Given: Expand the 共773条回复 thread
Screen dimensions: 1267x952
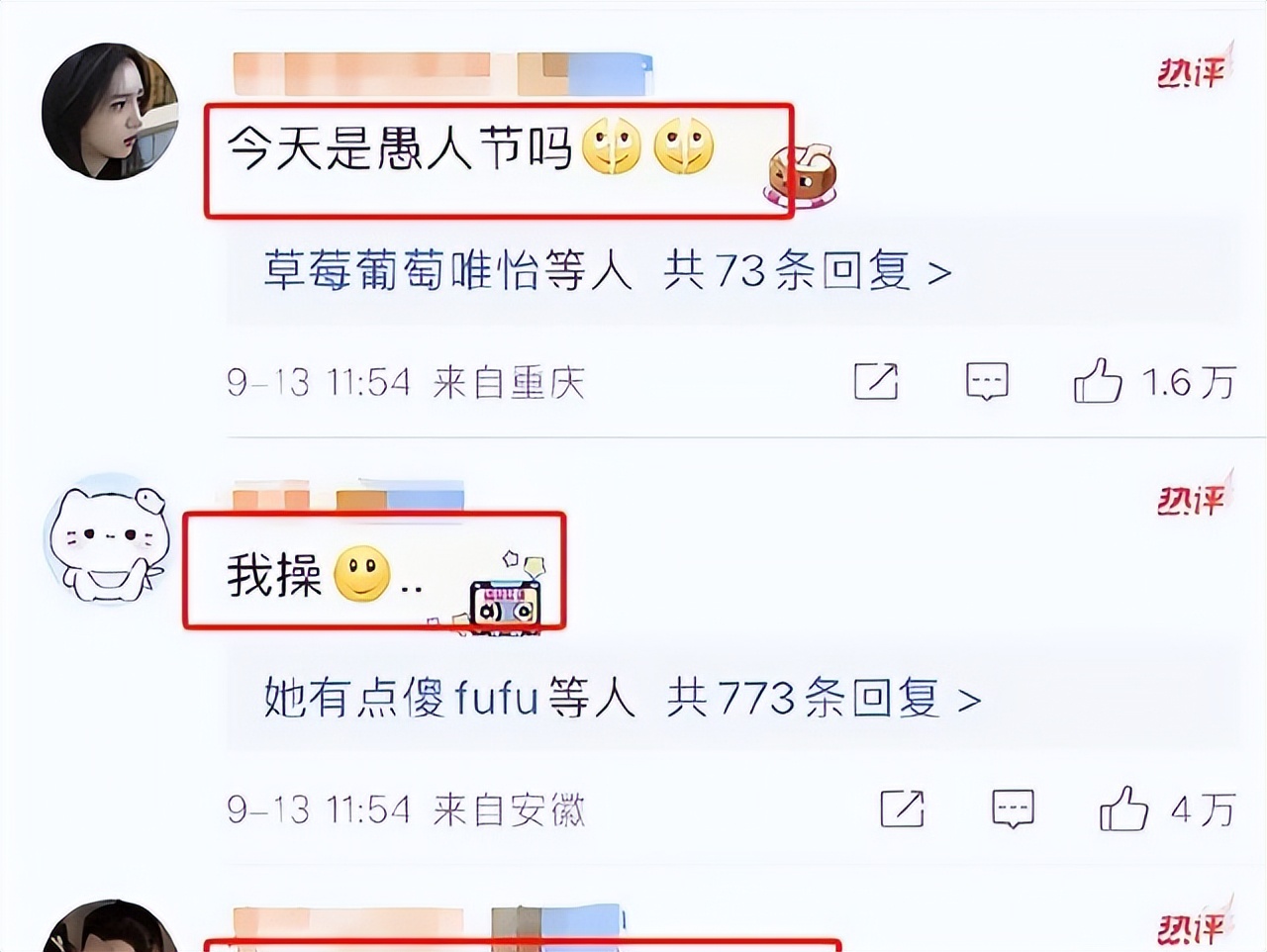Looking at the screenshot, I should [824, 698].
